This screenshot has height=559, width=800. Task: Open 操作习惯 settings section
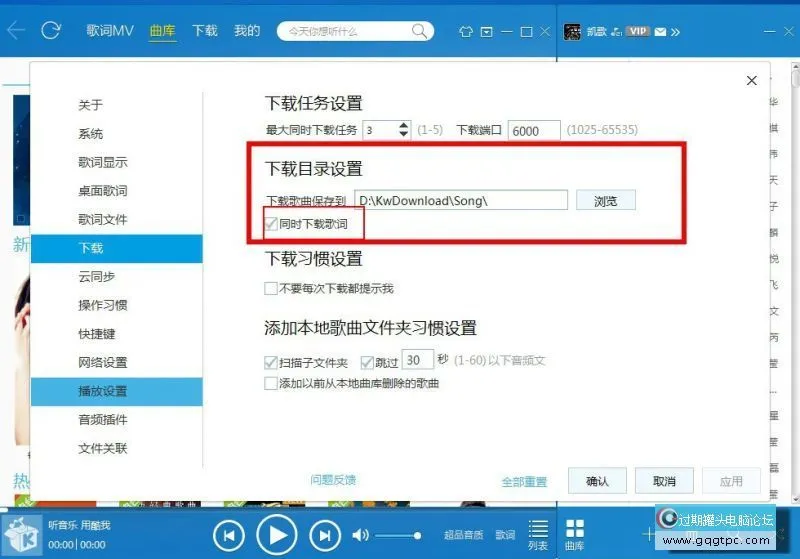click(x=117, y=305)
